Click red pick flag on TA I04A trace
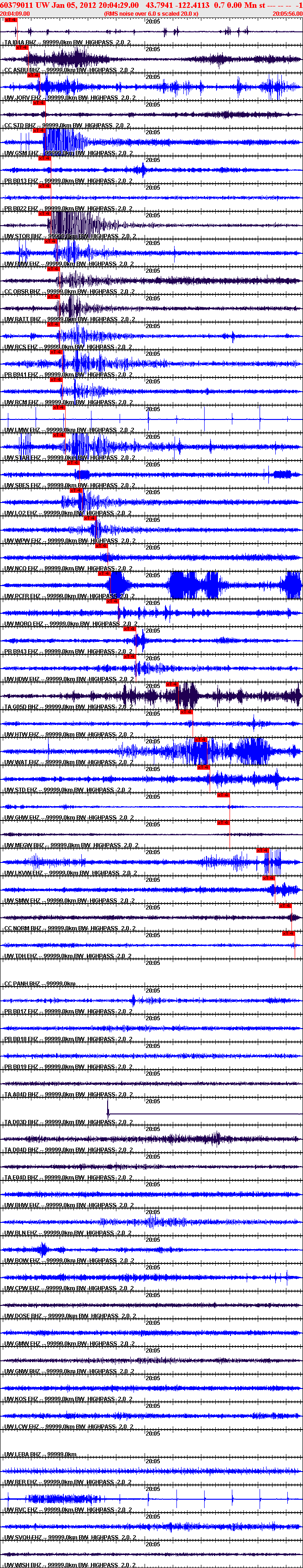 tap(10, 20)
